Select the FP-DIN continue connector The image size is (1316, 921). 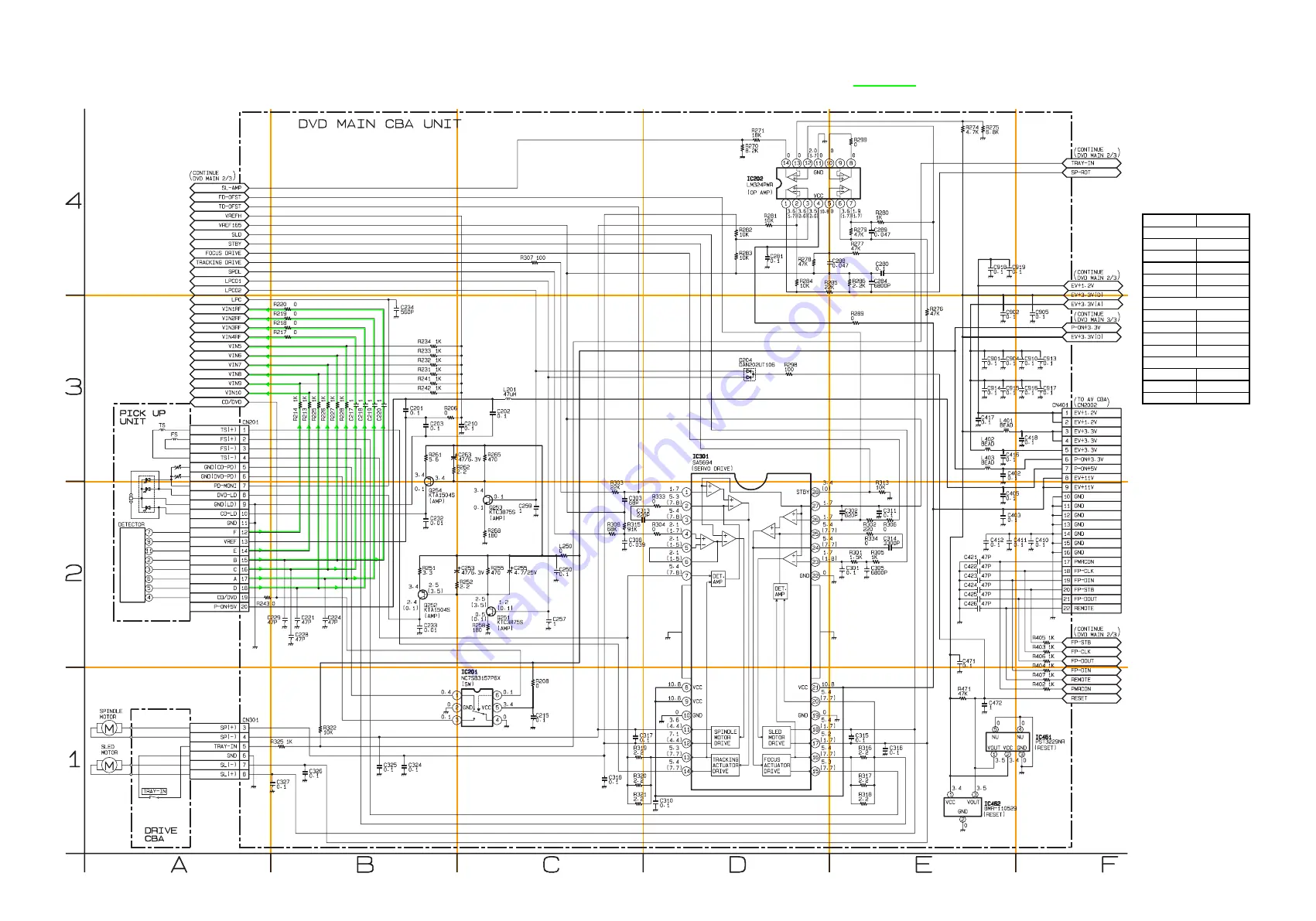pyautogui.click(x=1092, y=670)
